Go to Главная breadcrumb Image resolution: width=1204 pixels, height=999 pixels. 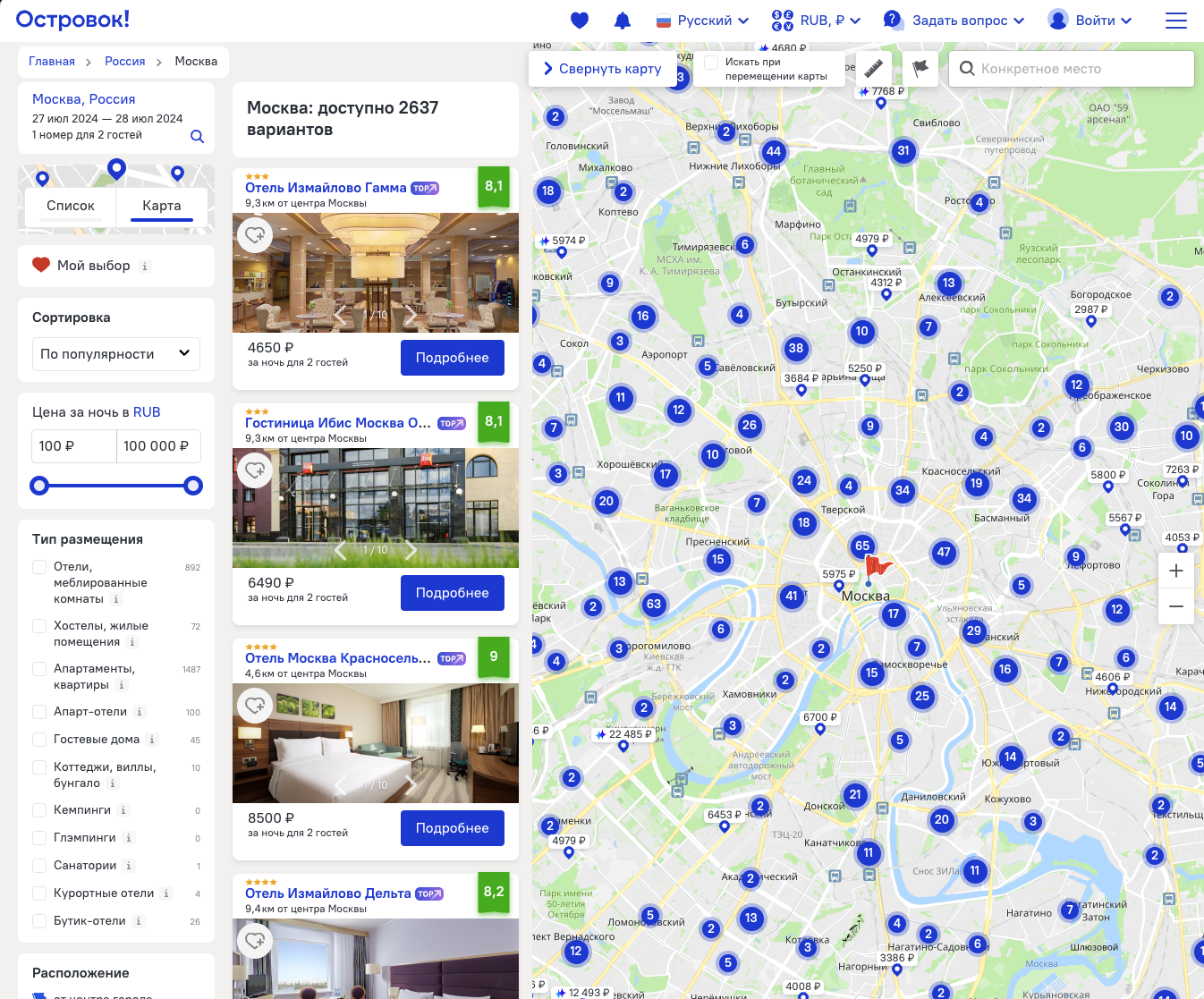52,62
